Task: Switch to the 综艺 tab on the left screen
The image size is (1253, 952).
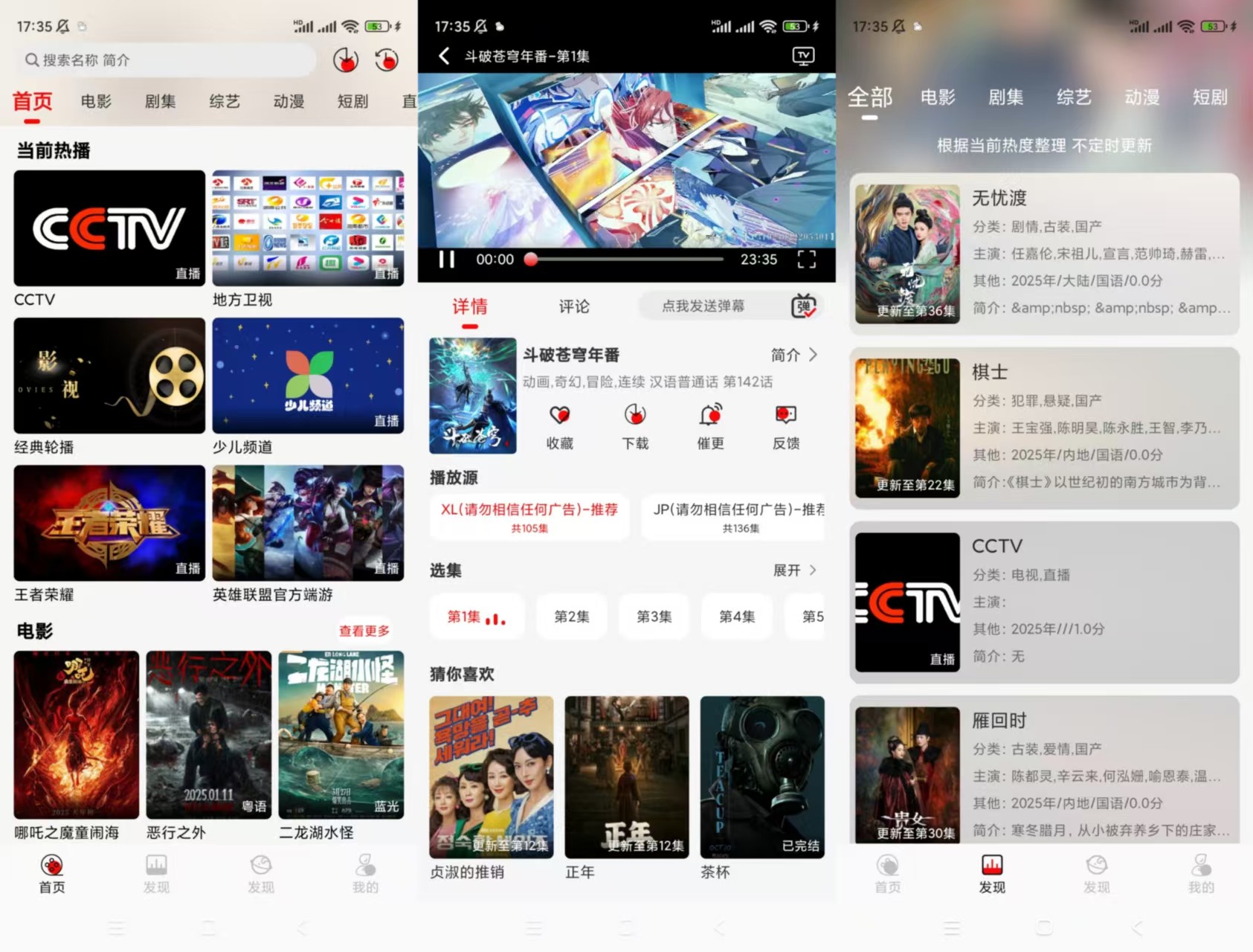Action: [225, 101]
